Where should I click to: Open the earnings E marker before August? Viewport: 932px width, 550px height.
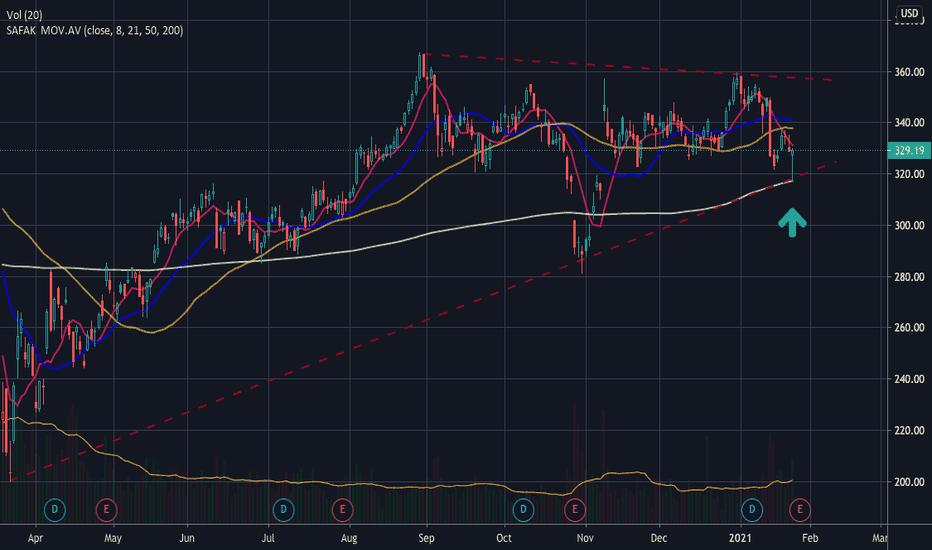click(342, 510)
